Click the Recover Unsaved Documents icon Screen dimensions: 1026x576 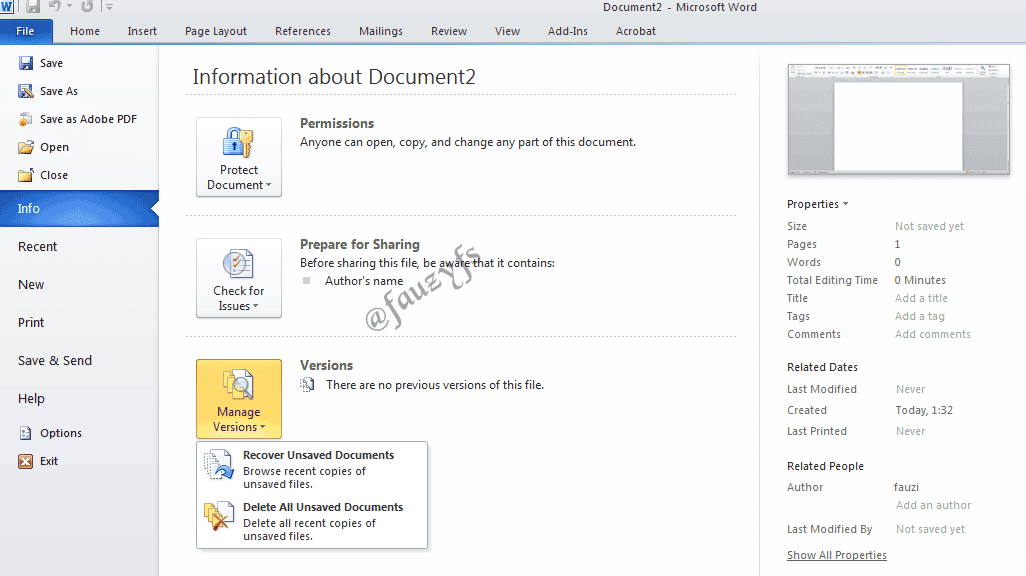click(x=219, y=465)
